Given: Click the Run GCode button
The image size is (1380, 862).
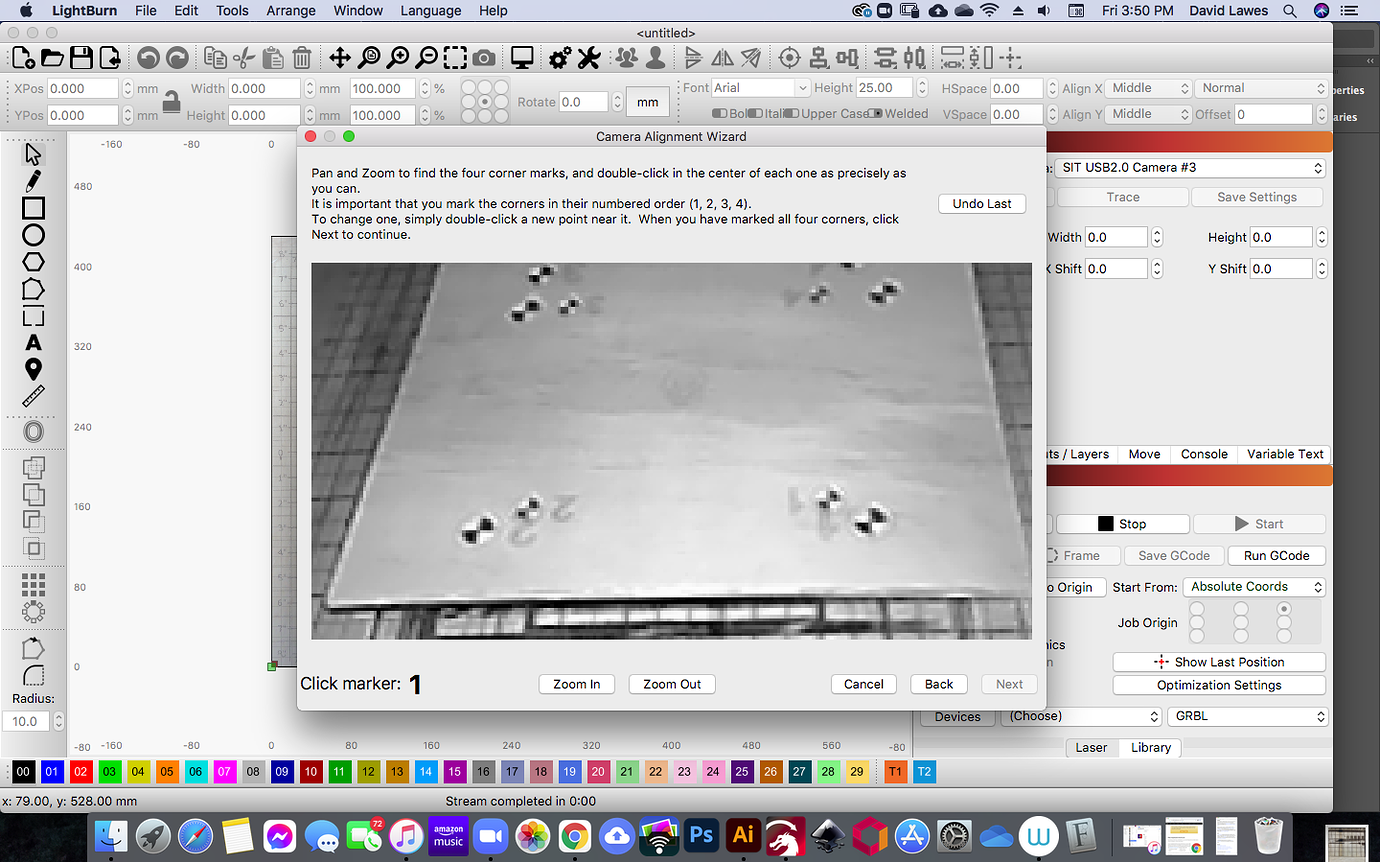Looking at the screenshot, I should point(1276,555).
